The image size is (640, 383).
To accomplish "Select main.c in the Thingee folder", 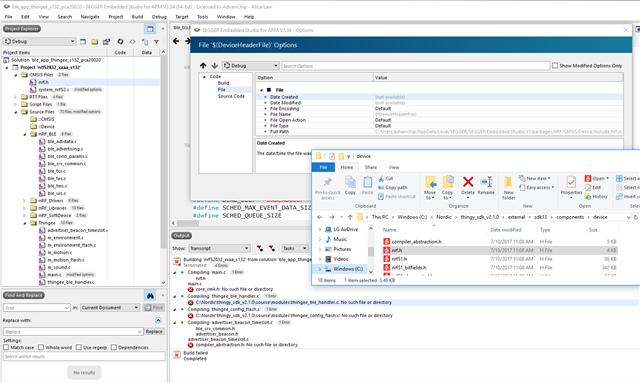I will click(x=54, y=275).
